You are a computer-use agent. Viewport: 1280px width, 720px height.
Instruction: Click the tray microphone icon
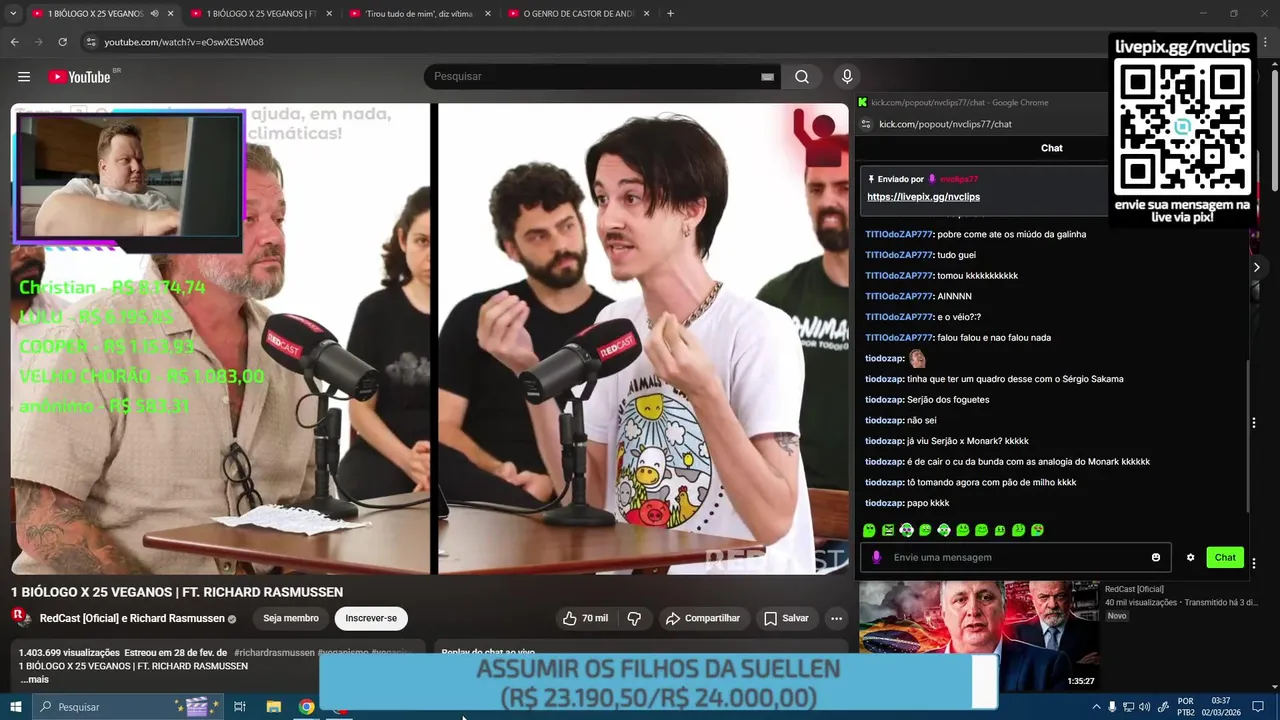(x=1112, y=707)
